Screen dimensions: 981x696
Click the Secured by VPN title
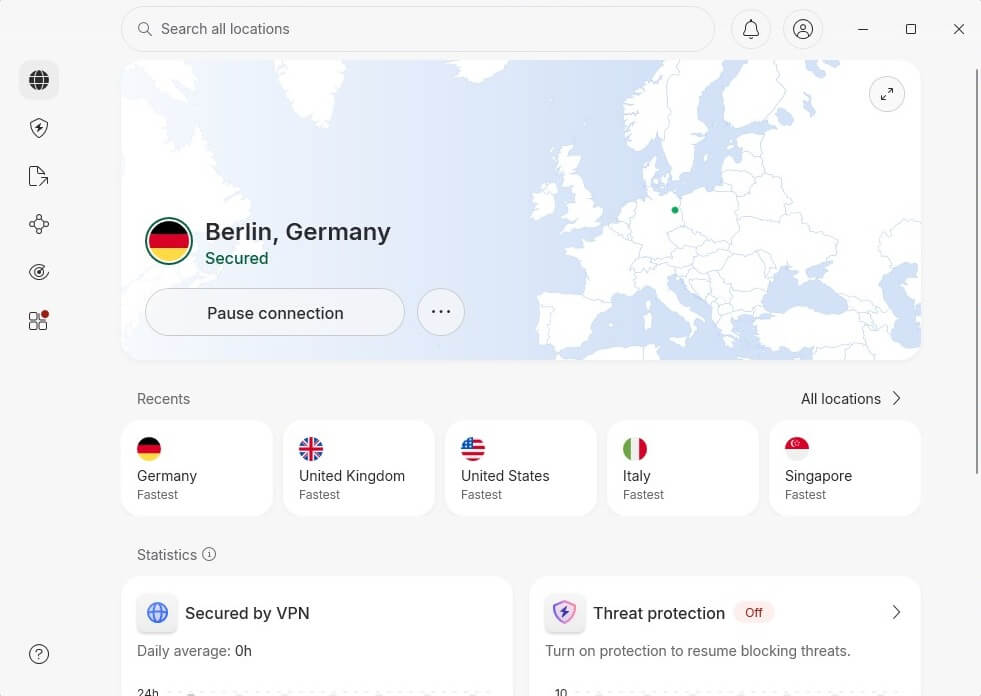(x=247, y=613)
